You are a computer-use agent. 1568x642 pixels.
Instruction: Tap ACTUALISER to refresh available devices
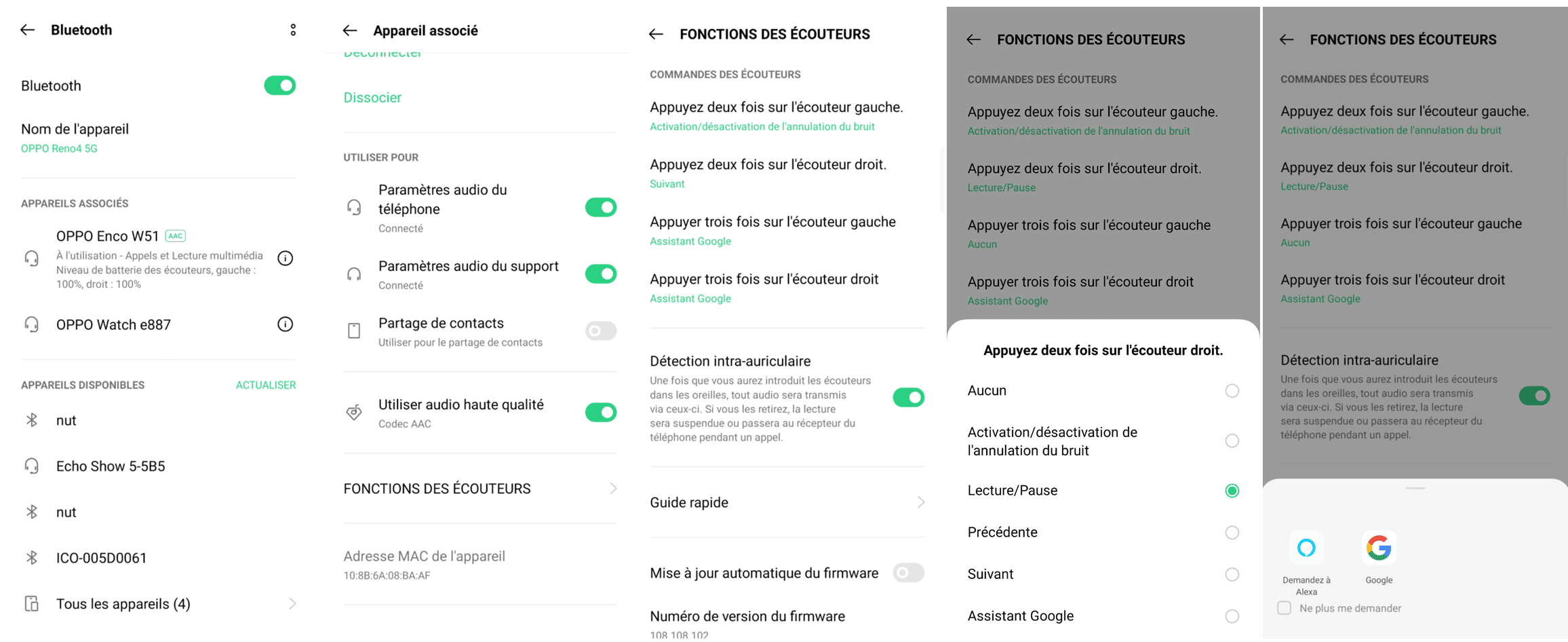(x=266, y=385)
